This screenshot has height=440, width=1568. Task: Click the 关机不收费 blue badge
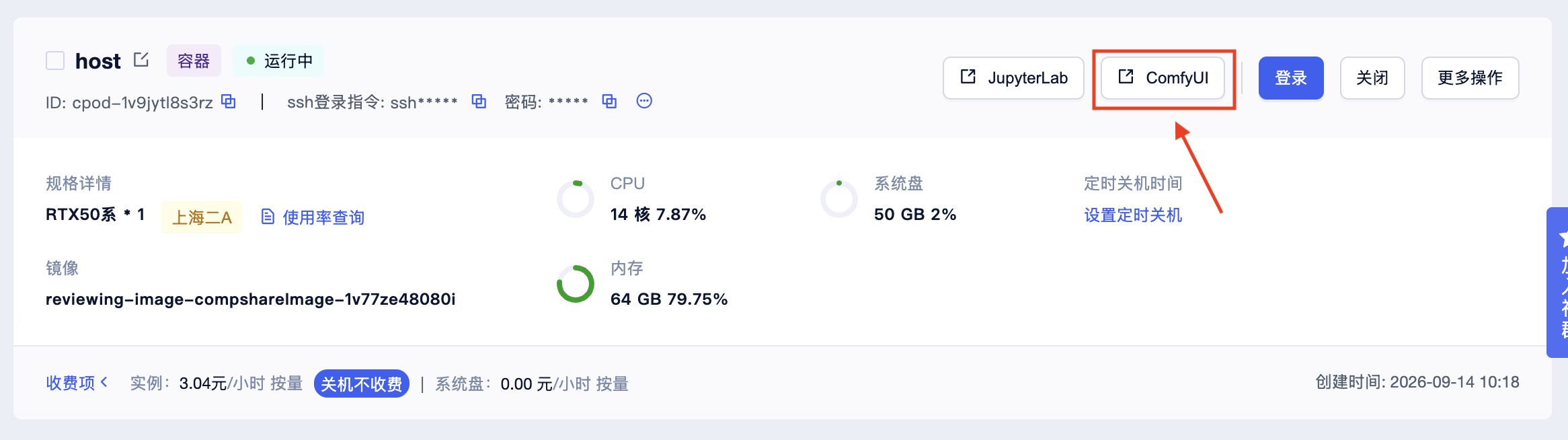[362, 383]
